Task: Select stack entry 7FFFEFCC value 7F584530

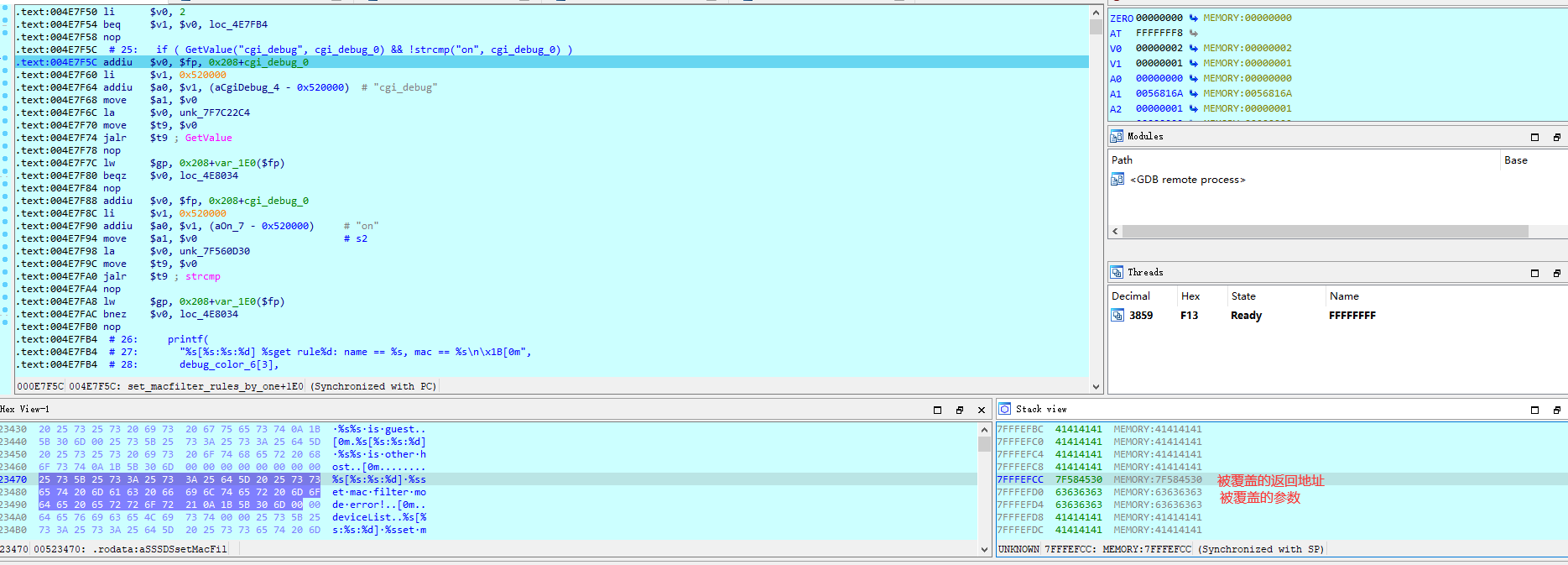Action: tap(1079, 479)
